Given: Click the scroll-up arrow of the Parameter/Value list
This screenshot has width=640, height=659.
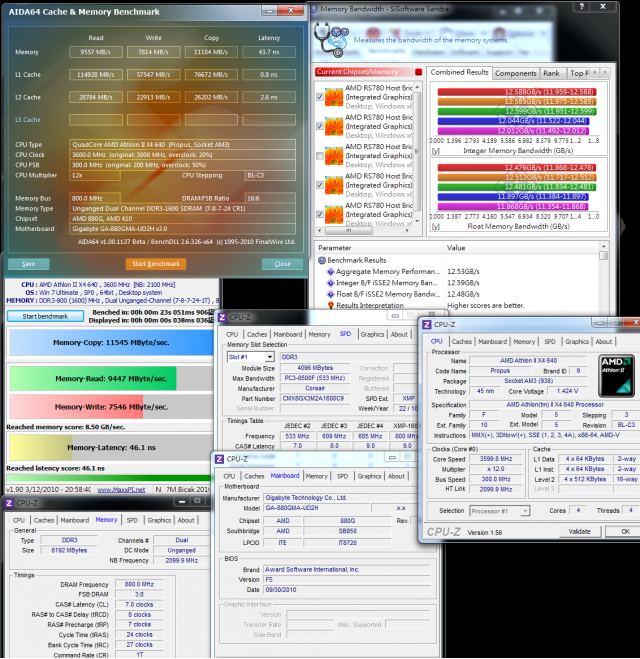Looking at the screenshot, I should point(604,246).
